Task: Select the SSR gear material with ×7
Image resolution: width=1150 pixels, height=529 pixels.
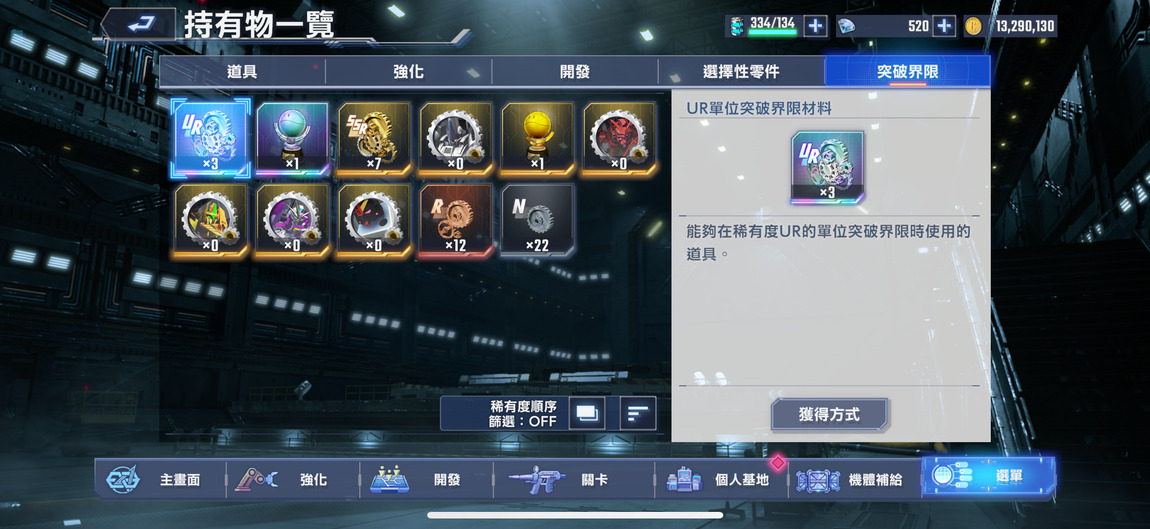Action: tap(374, 139)
